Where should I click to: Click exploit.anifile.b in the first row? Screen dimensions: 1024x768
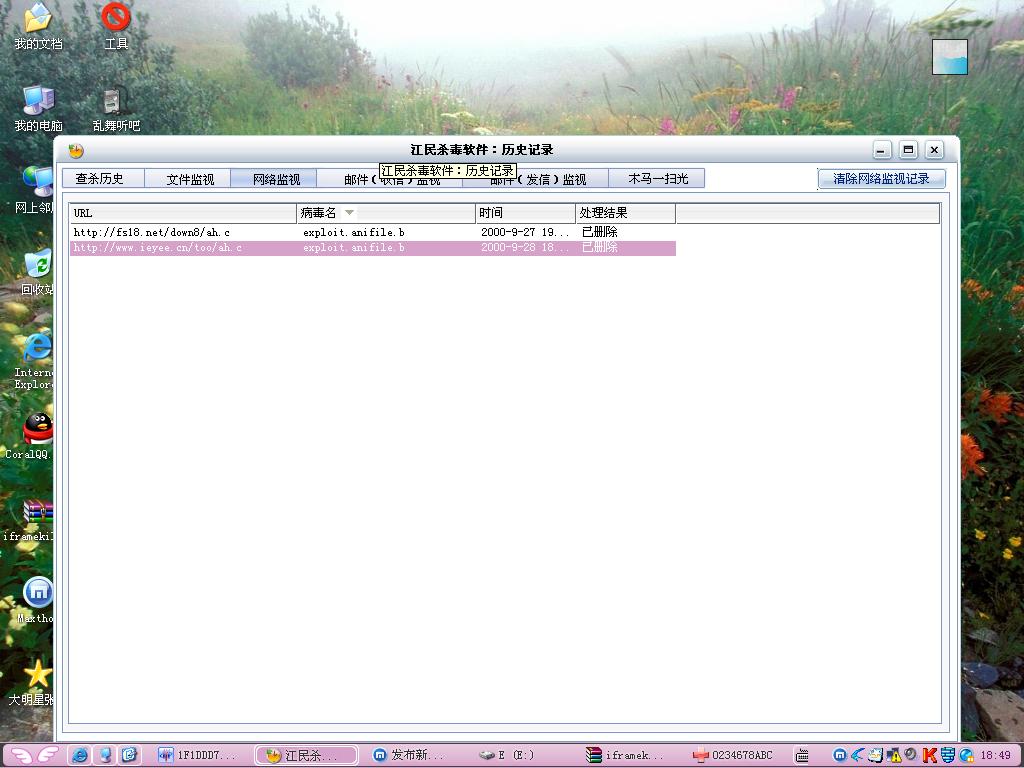coord(354,232)
